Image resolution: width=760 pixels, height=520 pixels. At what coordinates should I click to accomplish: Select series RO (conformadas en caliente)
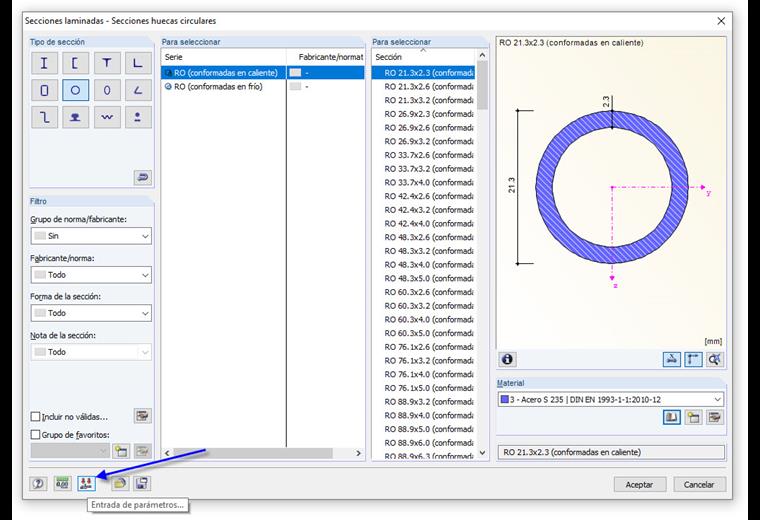click(223, 73)
